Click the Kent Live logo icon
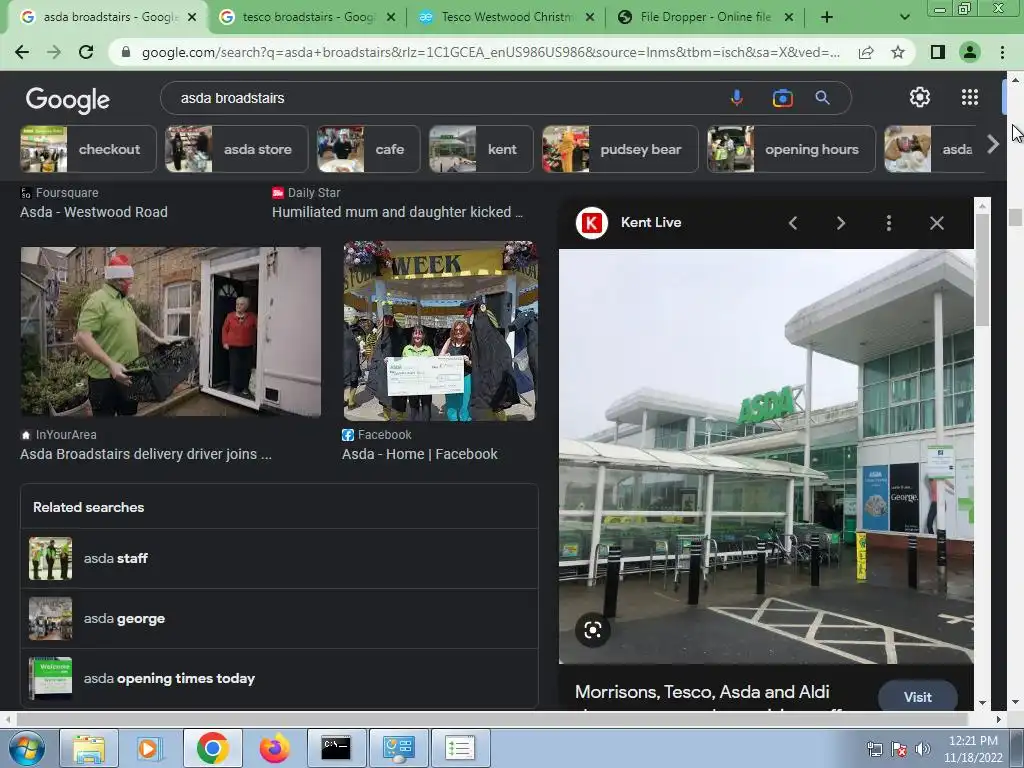The image size is (1024, 768). [592, 223]
